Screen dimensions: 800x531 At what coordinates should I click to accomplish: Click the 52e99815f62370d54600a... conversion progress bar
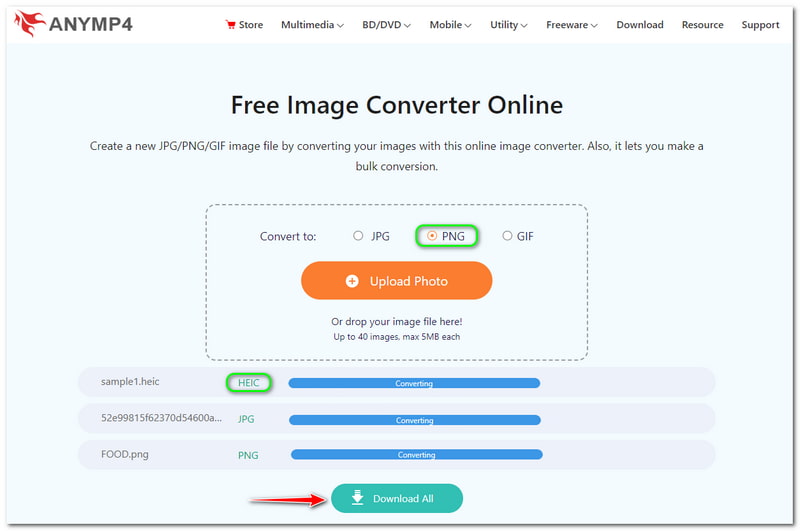coord(415,420)
